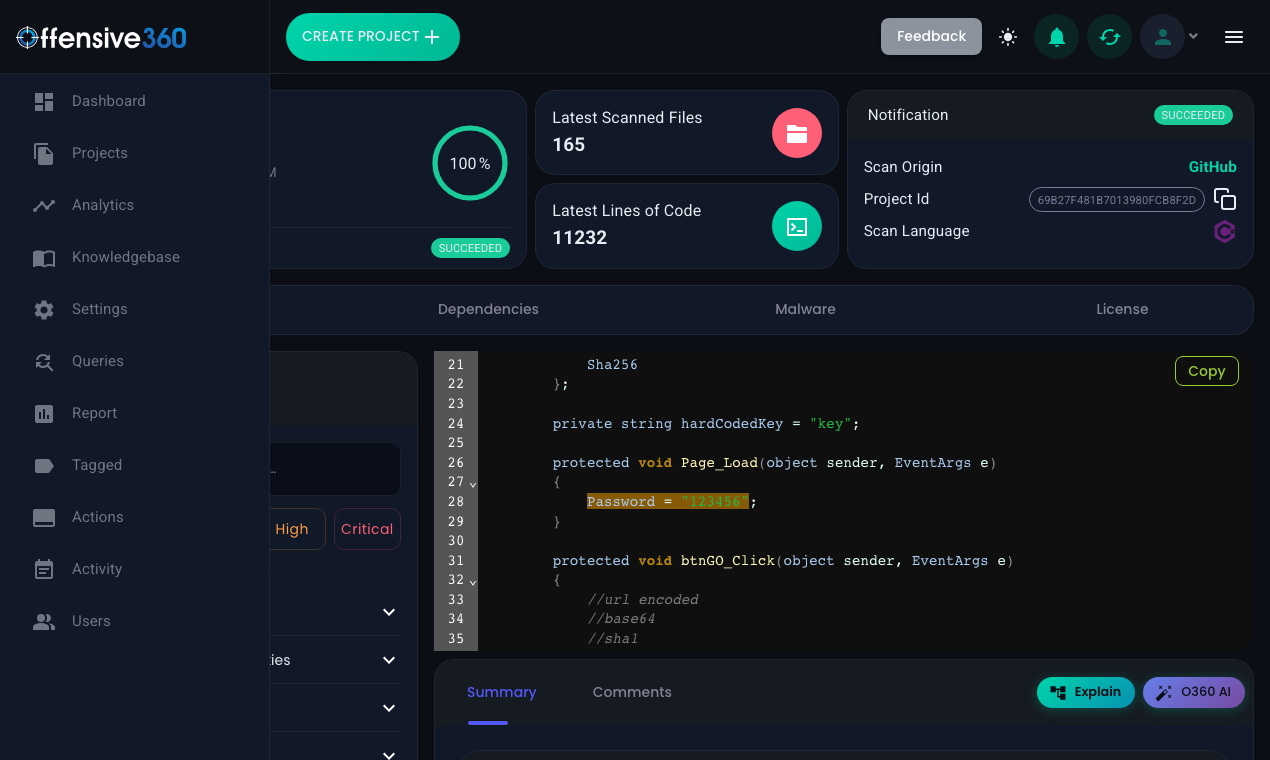1270x760 pixels.
Task: Click the O360 AI button
Action: pos(1194,692)
